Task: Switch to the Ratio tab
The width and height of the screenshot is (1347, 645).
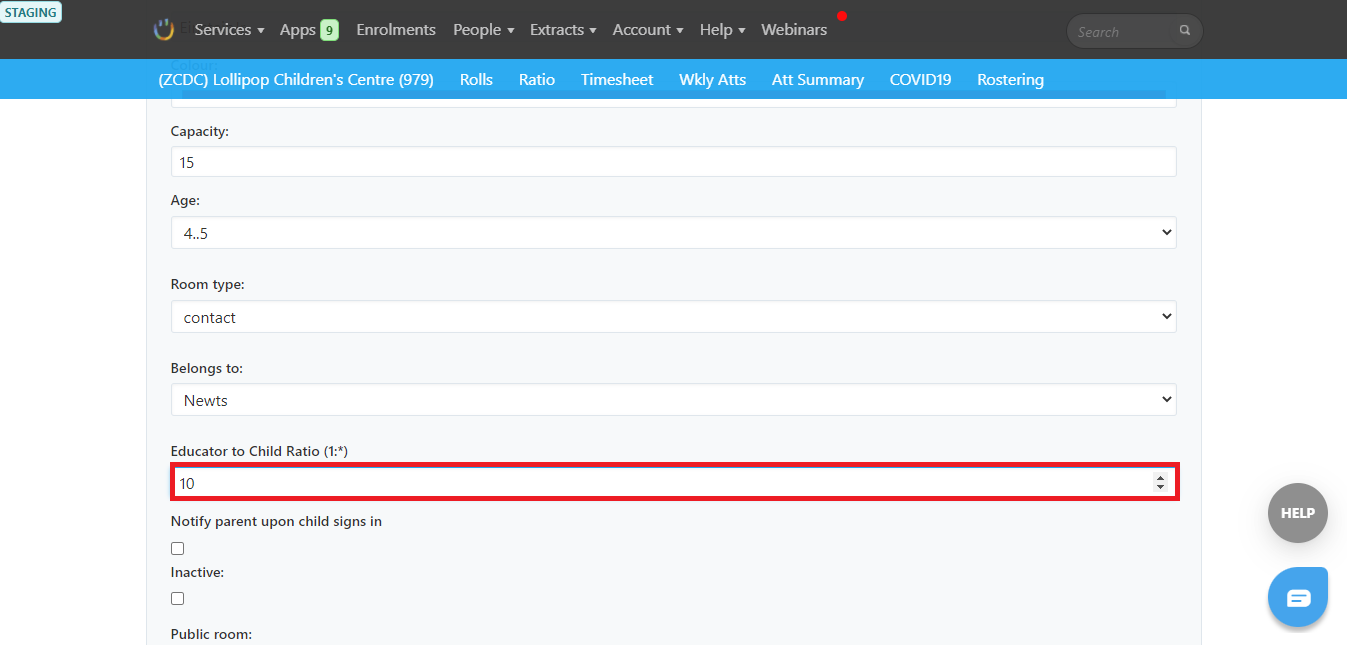Action: pyautogui.click(x=537, y=80)
